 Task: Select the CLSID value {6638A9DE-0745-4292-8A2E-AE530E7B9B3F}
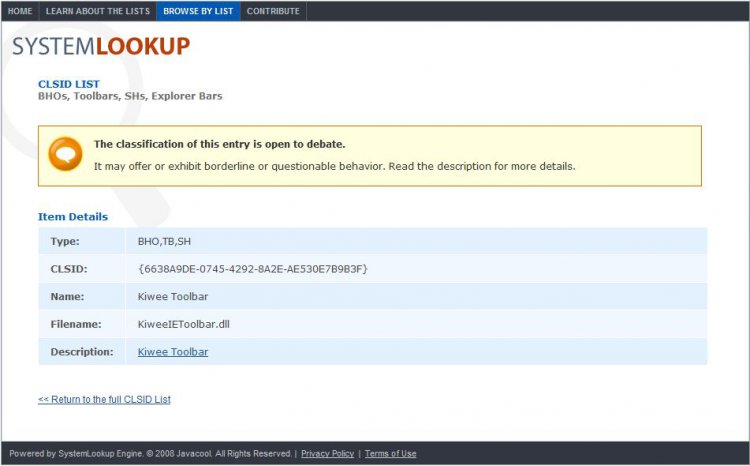(253, 269)
